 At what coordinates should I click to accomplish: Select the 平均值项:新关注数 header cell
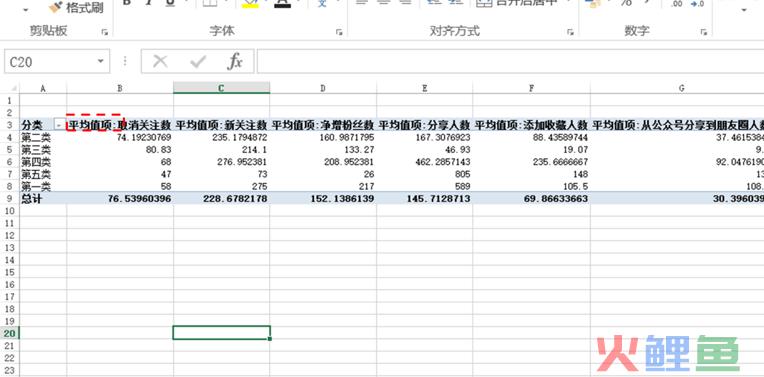[x=221, y=125]
